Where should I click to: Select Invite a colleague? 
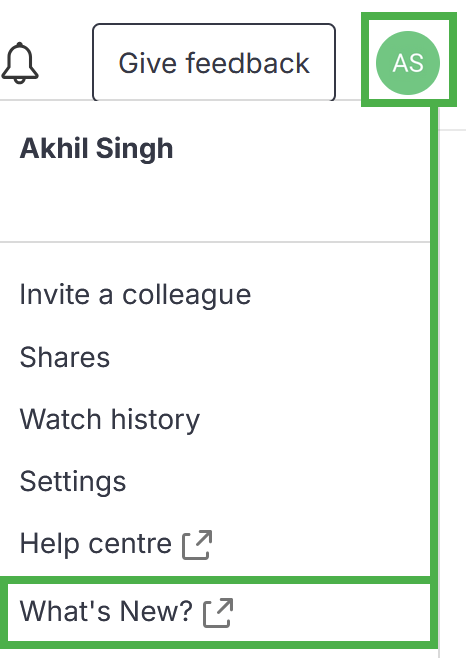[135, 295]
